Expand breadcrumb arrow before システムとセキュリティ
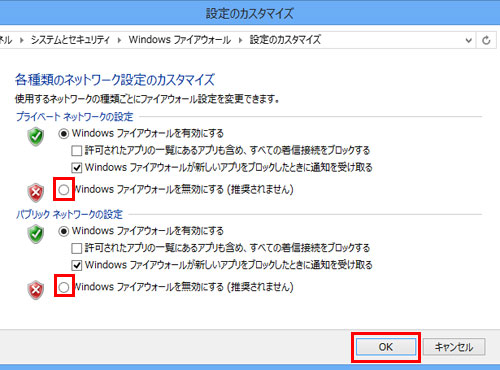Image resolution: width=500 pixels, height=370 pixels. pos(22,40)
